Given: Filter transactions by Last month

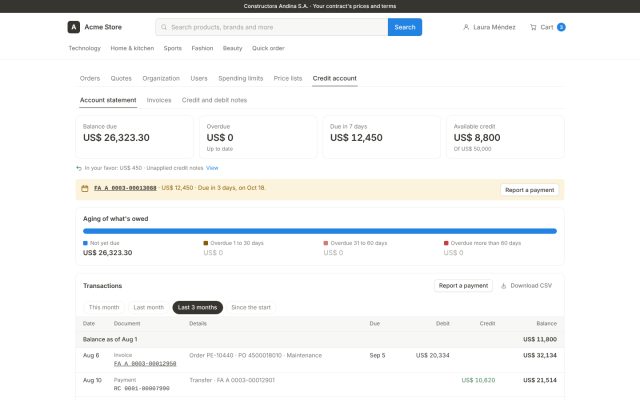Looking at the screenshot, I should coord(149,307).
